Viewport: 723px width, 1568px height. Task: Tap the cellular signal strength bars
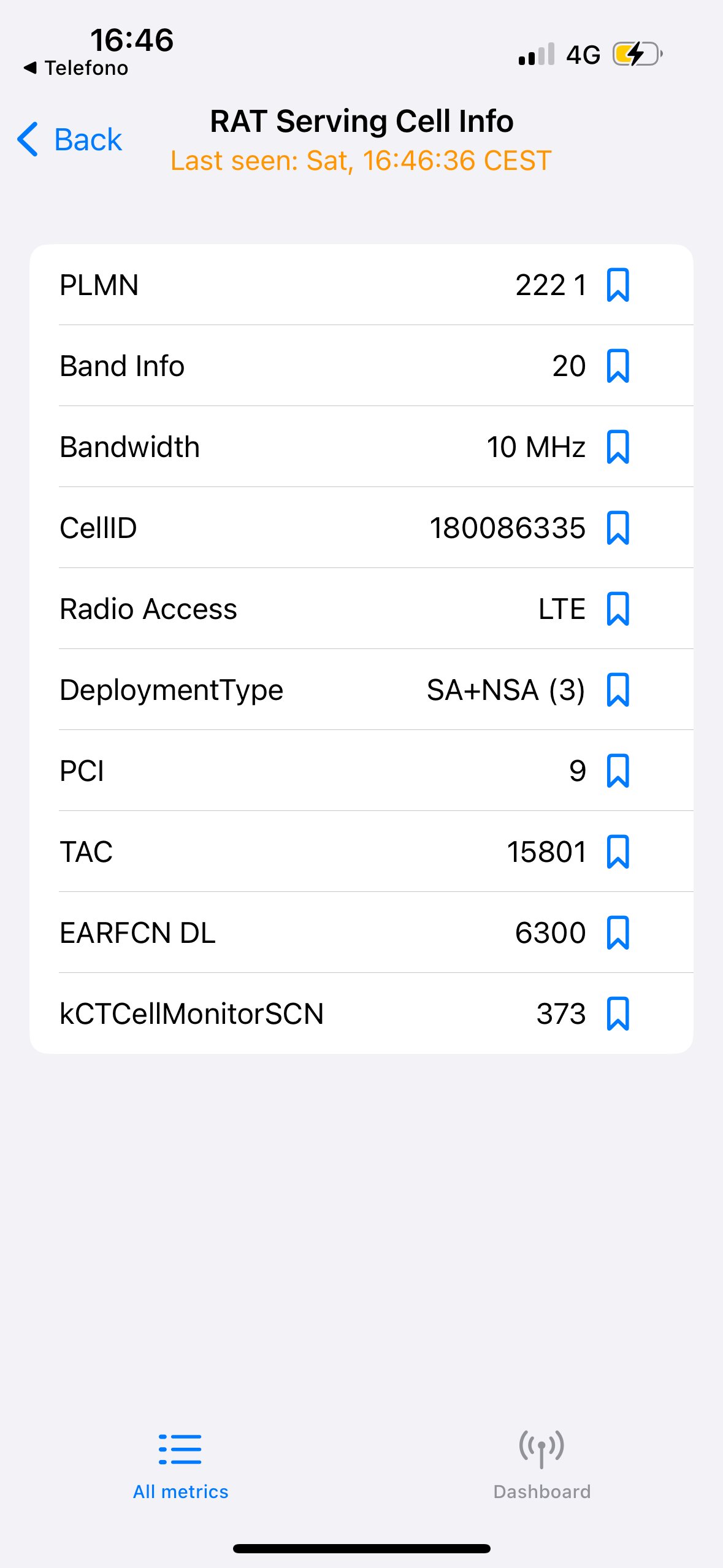[537, 55]
